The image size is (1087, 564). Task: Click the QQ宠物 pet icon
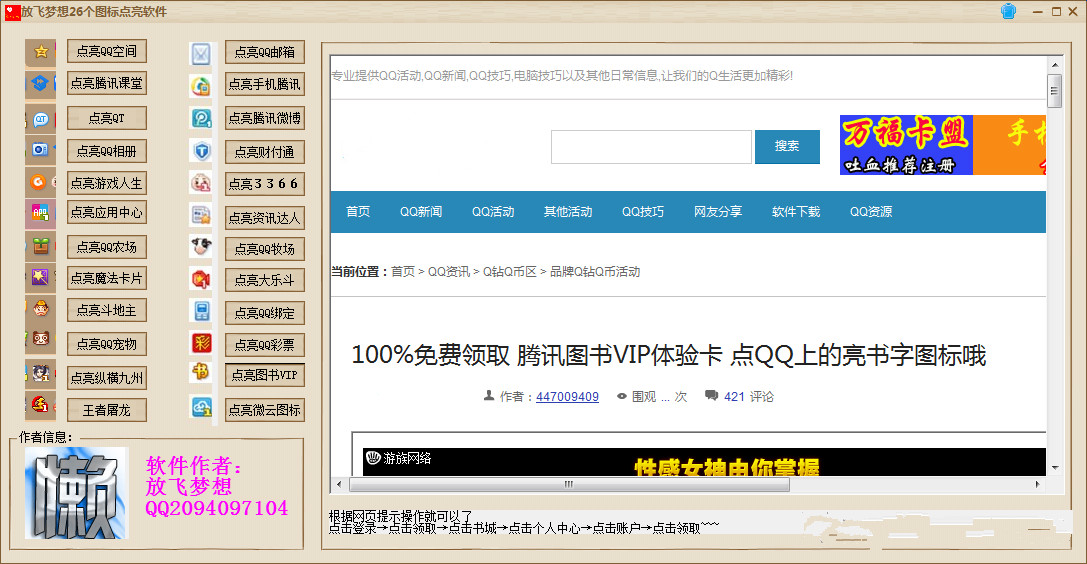(x=40, y=340)
